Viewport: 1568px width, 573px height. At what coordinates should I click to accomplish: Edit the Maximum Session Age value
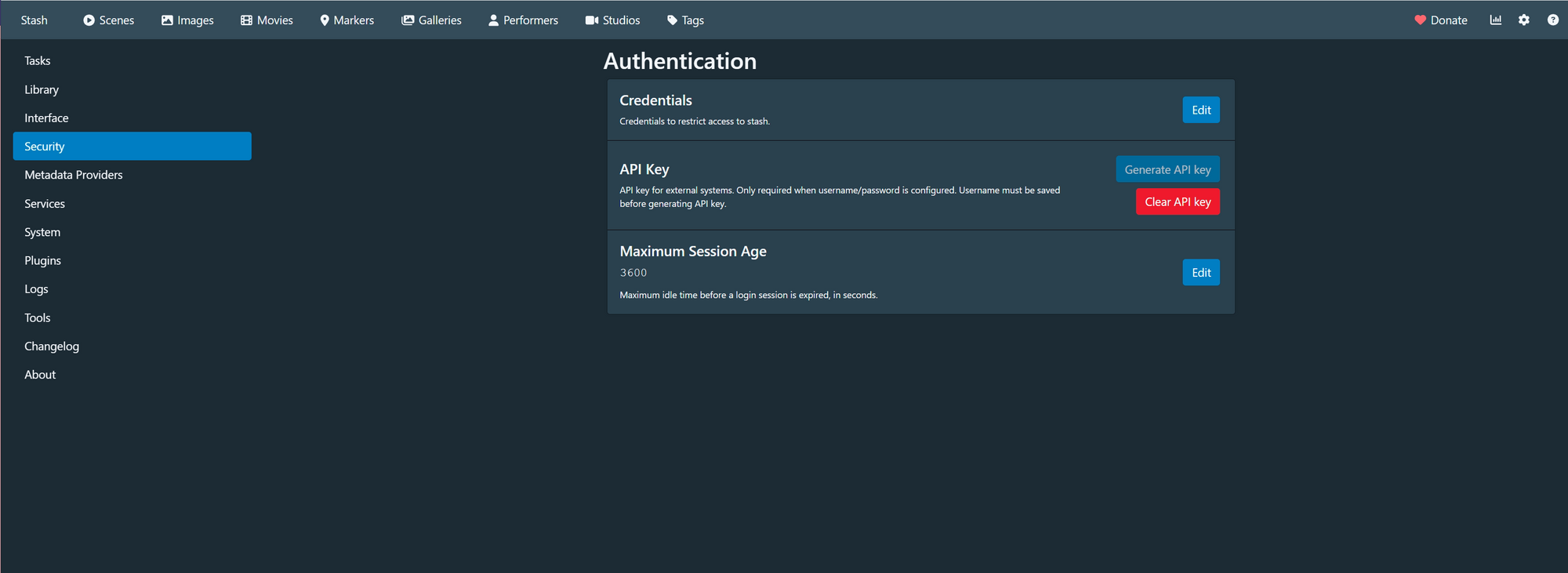coord(1200,273)
